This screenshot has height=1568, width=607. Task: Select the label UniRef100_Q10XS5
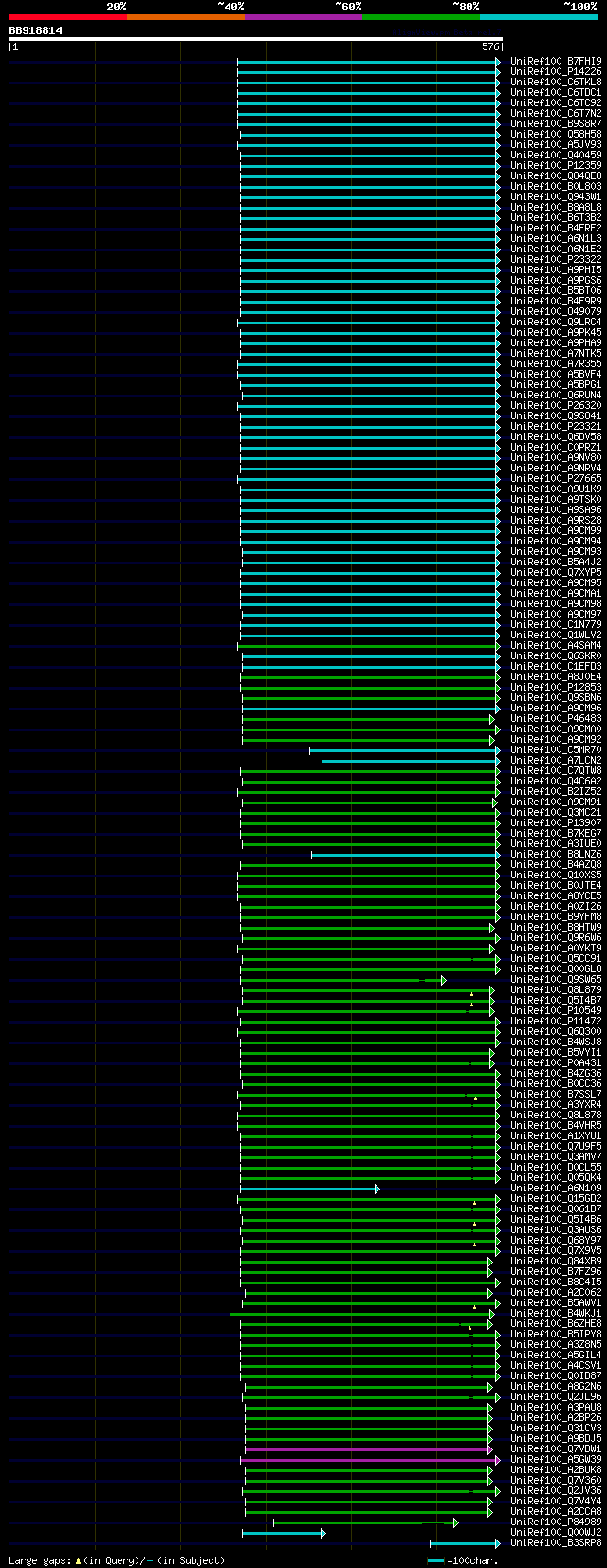point(556,875)
